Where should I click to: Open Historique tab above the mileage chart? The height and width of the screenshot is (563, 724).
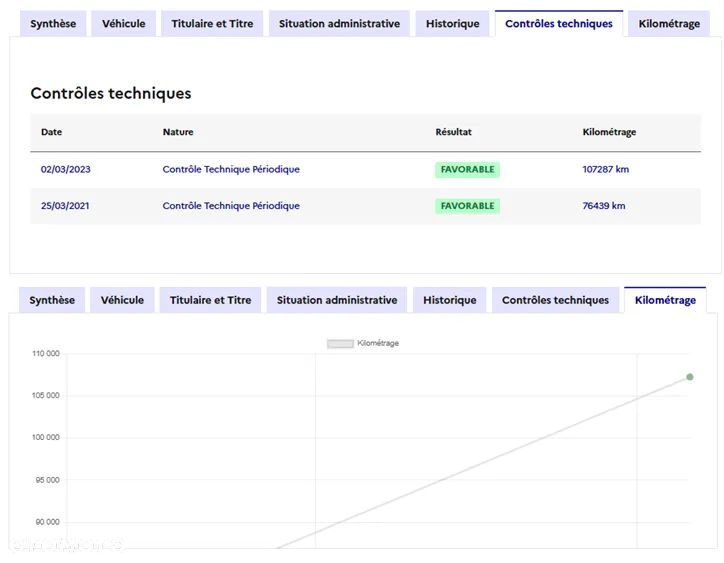tap(450, 300)
